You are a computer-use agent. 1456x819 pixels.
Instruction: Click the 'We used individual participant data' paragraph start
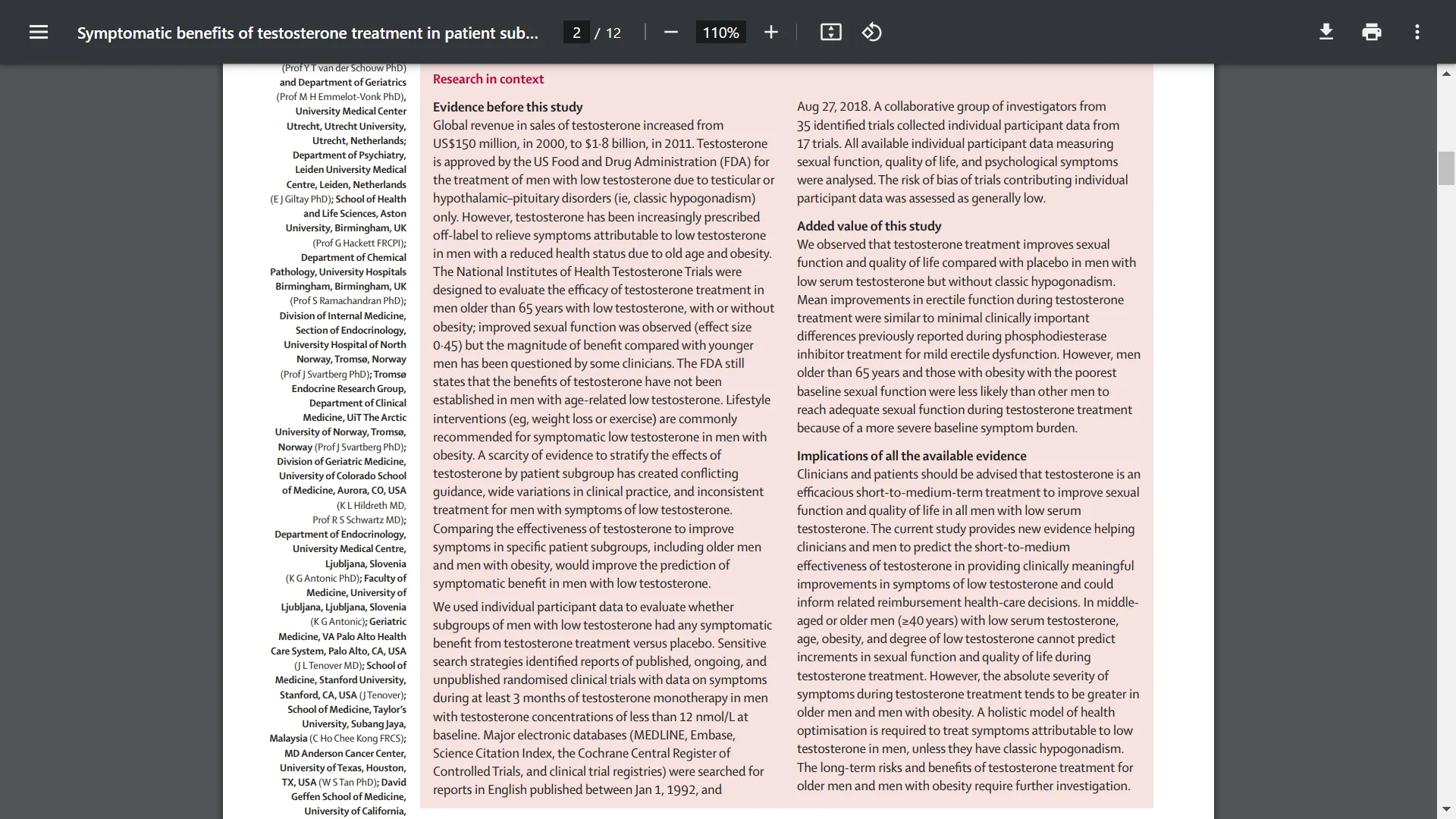583,607
